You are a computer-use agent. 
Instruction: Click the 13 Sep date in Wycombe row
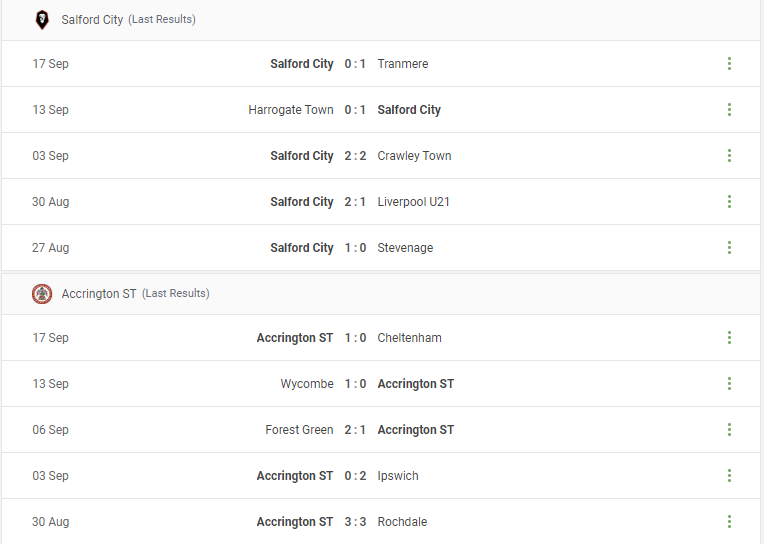pyautogui.click(x=51, y=384)
